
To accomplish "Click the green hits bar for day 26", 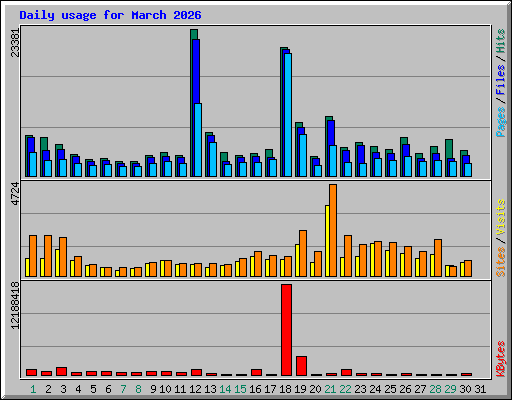I will click(404, 141).
